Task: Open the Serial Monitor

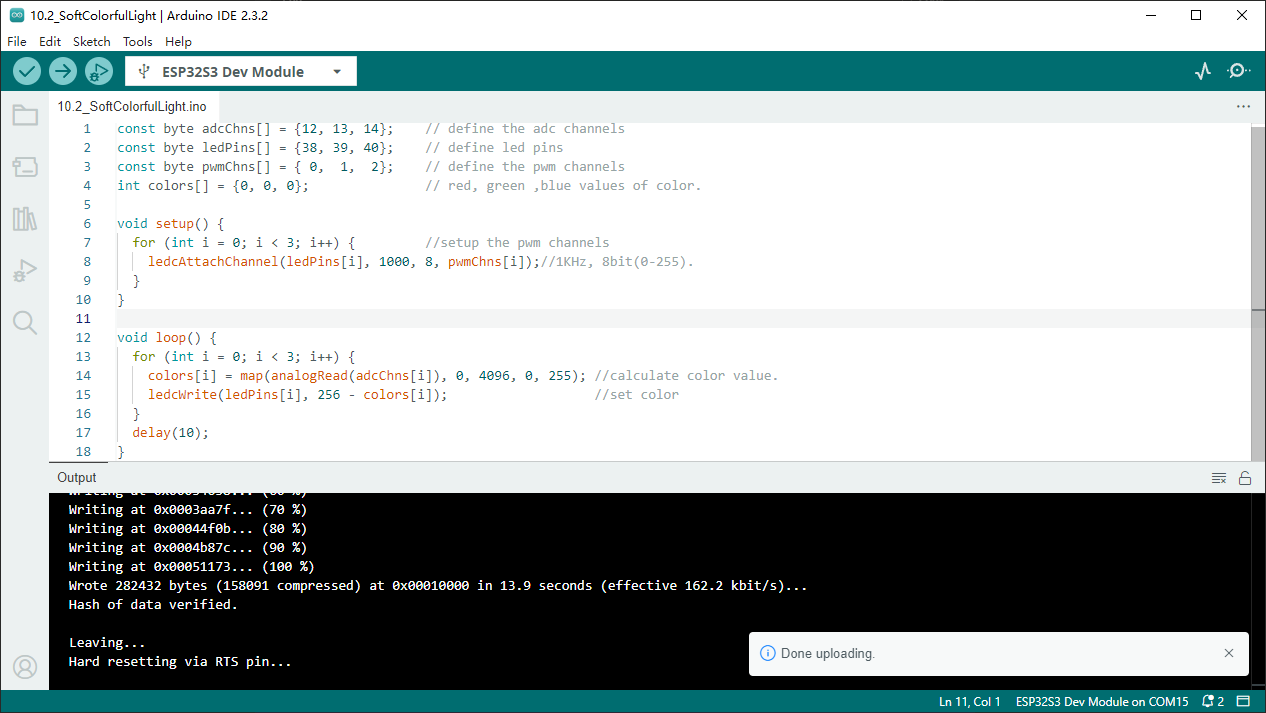Action: coord(1239,71)
